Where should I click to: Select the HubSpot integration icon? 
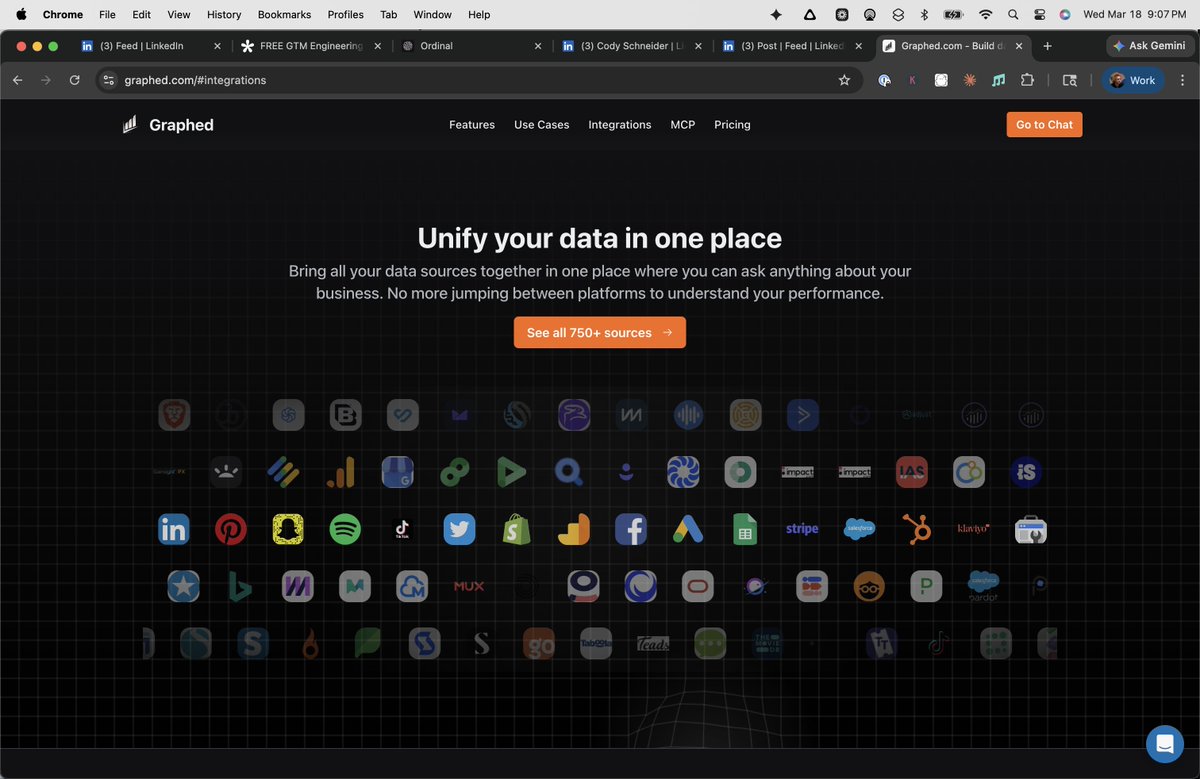click(x=916, y=529)
